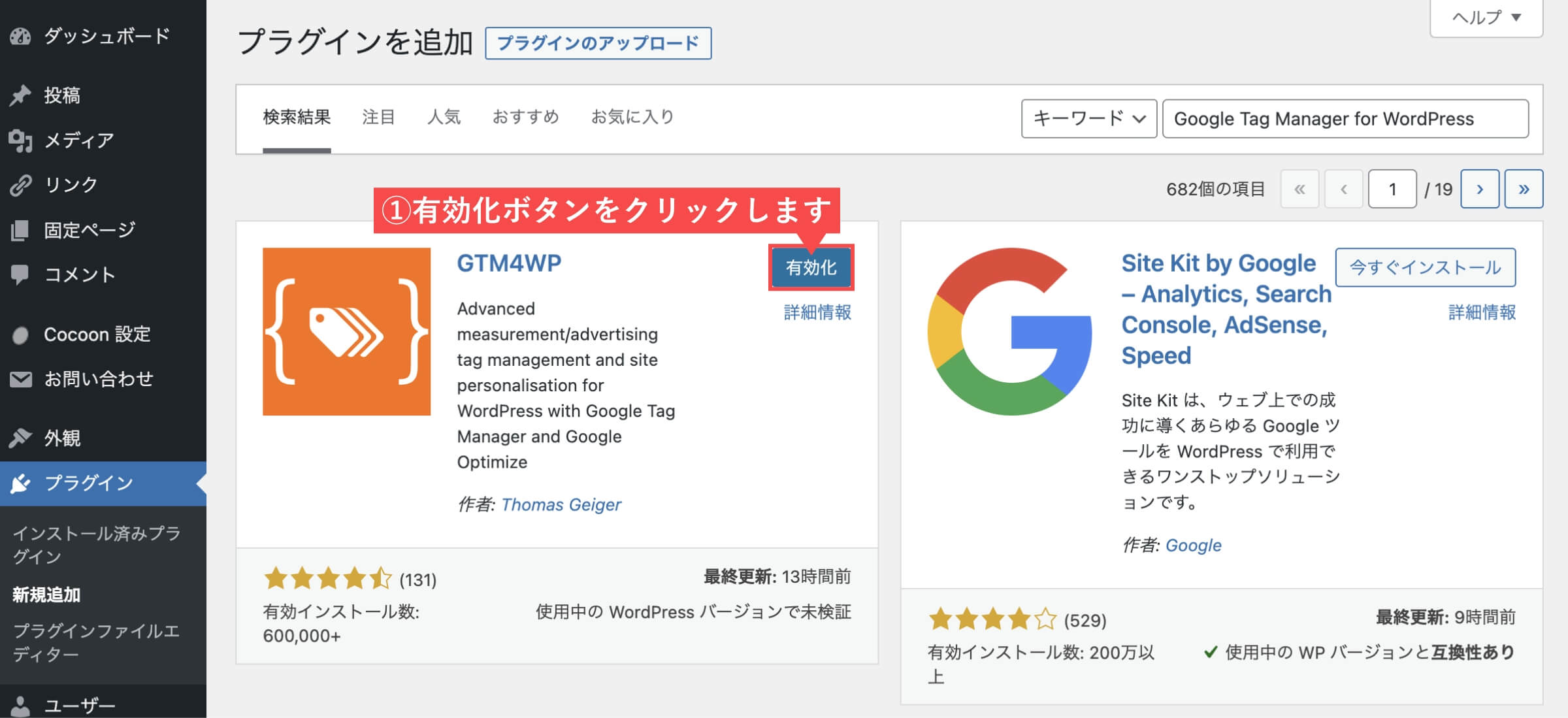Click 最終更新: 13時間前 text
The height and width of the screenshot is (718, 1568).
(x=777, y=577)
